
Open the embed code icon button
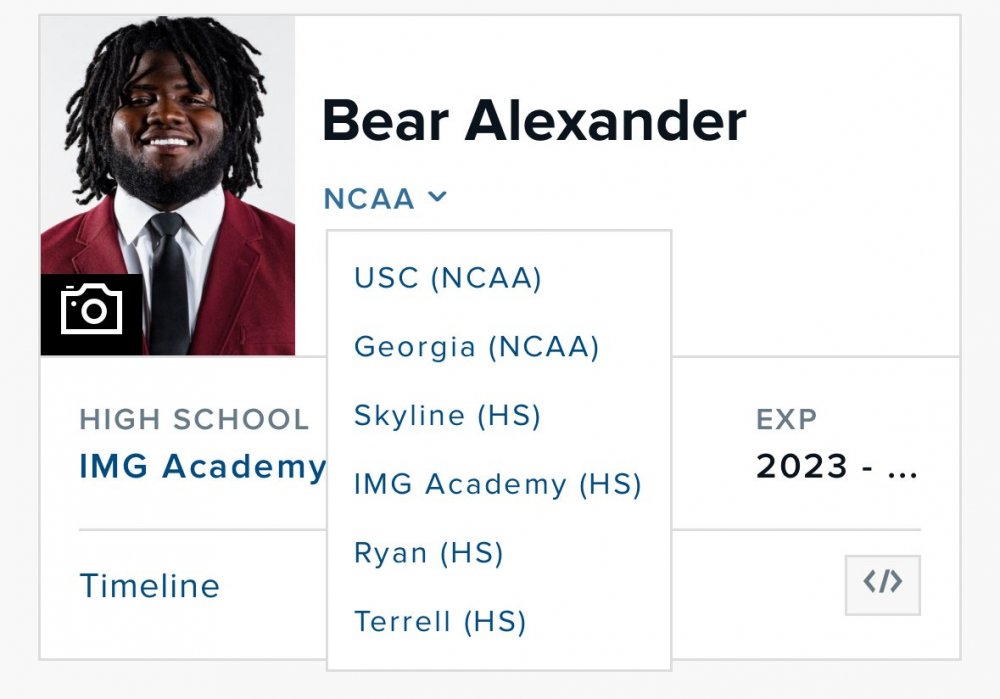pos(882,584)
